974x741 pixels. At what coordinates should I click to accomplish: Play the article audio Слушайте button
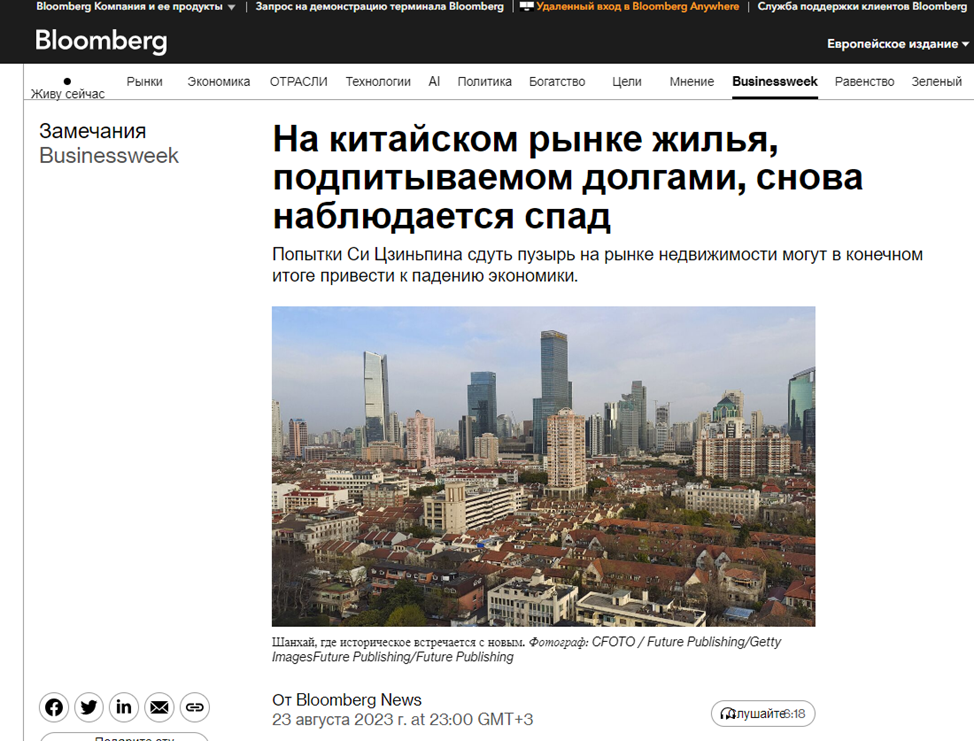763,714
